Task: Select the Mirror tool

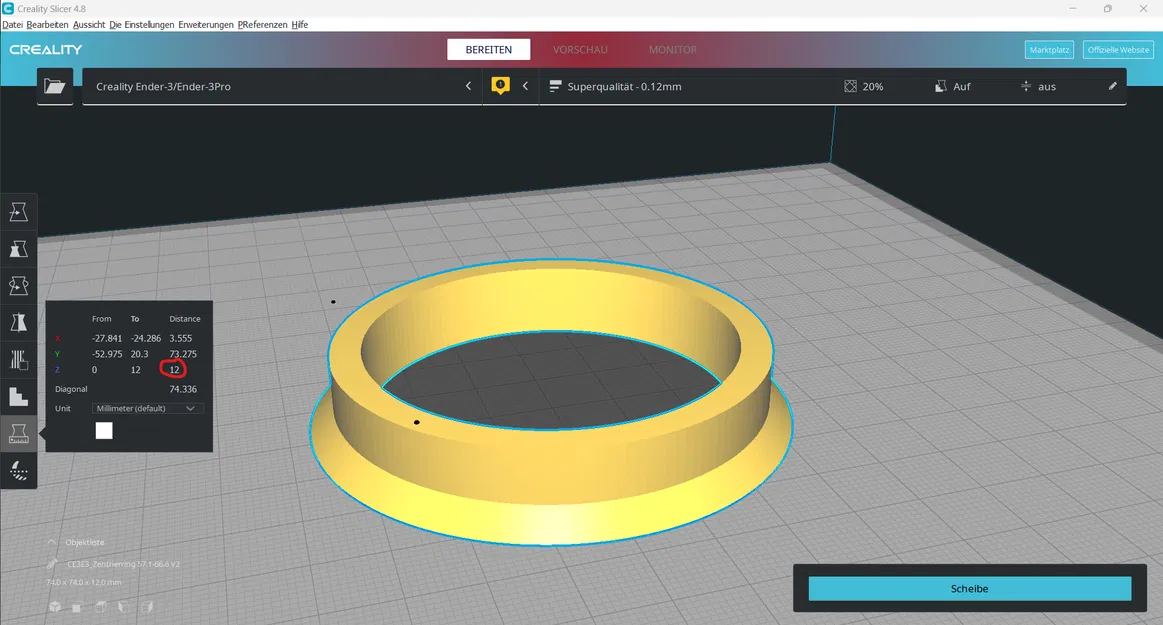Action: (18, 322)
